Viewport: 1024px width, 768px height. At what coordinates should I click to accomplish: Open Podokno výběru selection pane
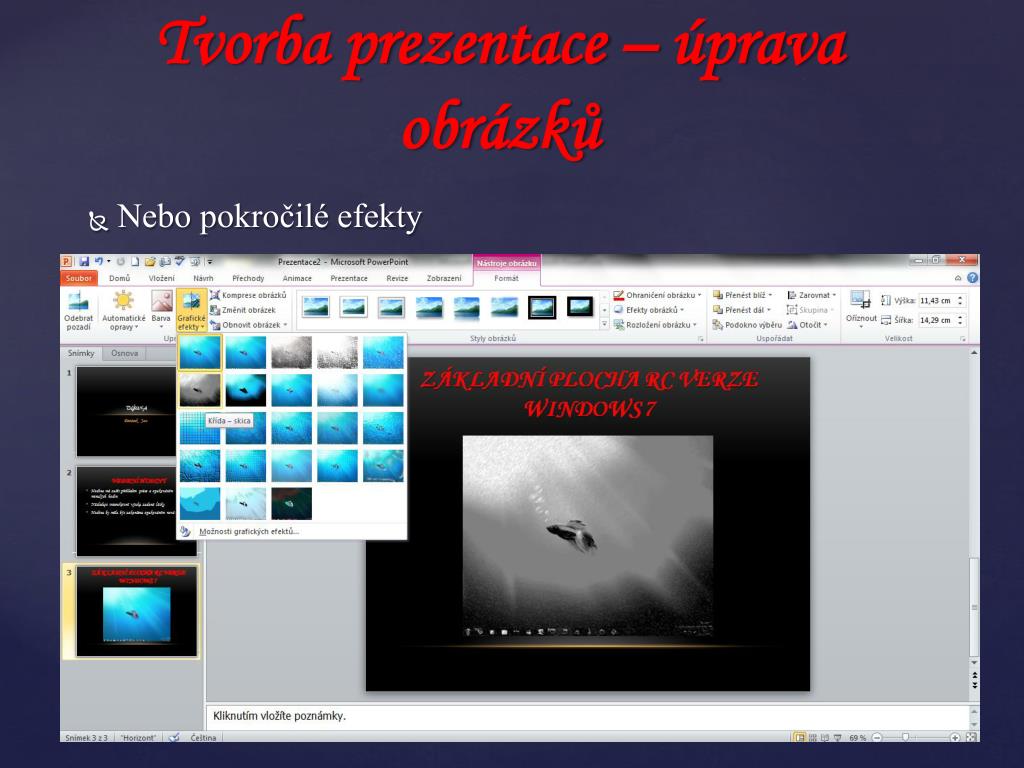point(746,325)
